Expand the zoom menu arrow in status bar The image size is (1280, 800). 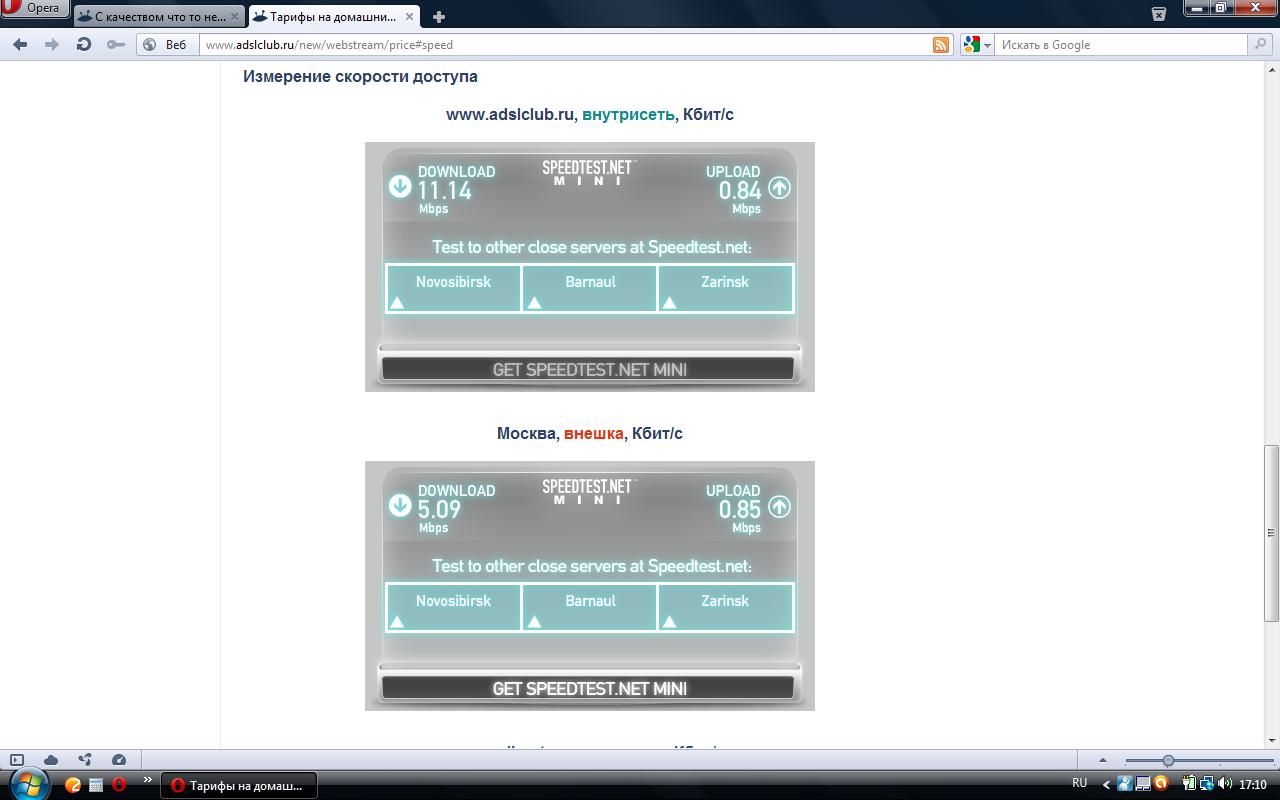pos(1102,760)
